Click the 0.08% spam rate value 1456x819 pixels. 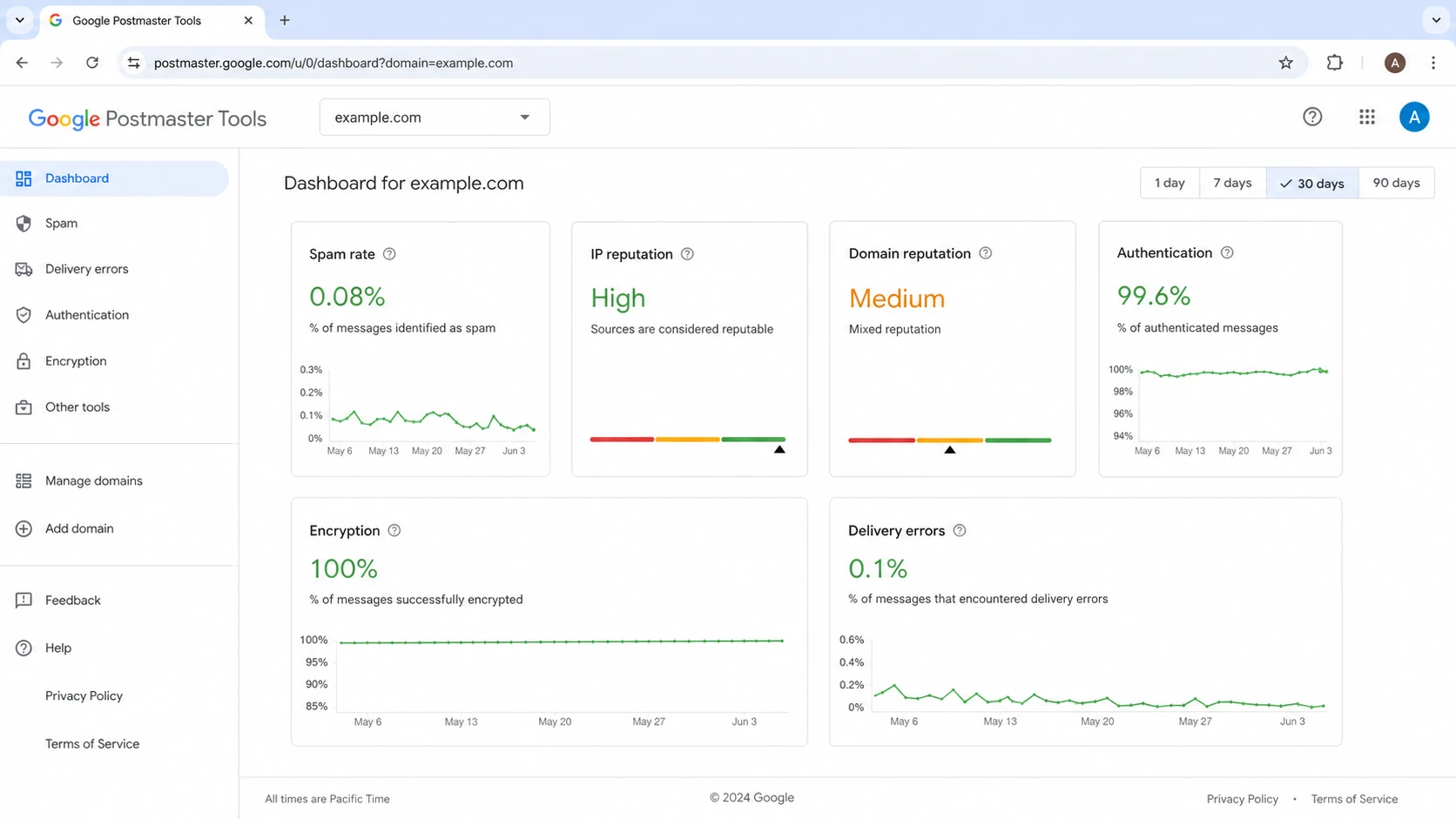tap(347, 297)
